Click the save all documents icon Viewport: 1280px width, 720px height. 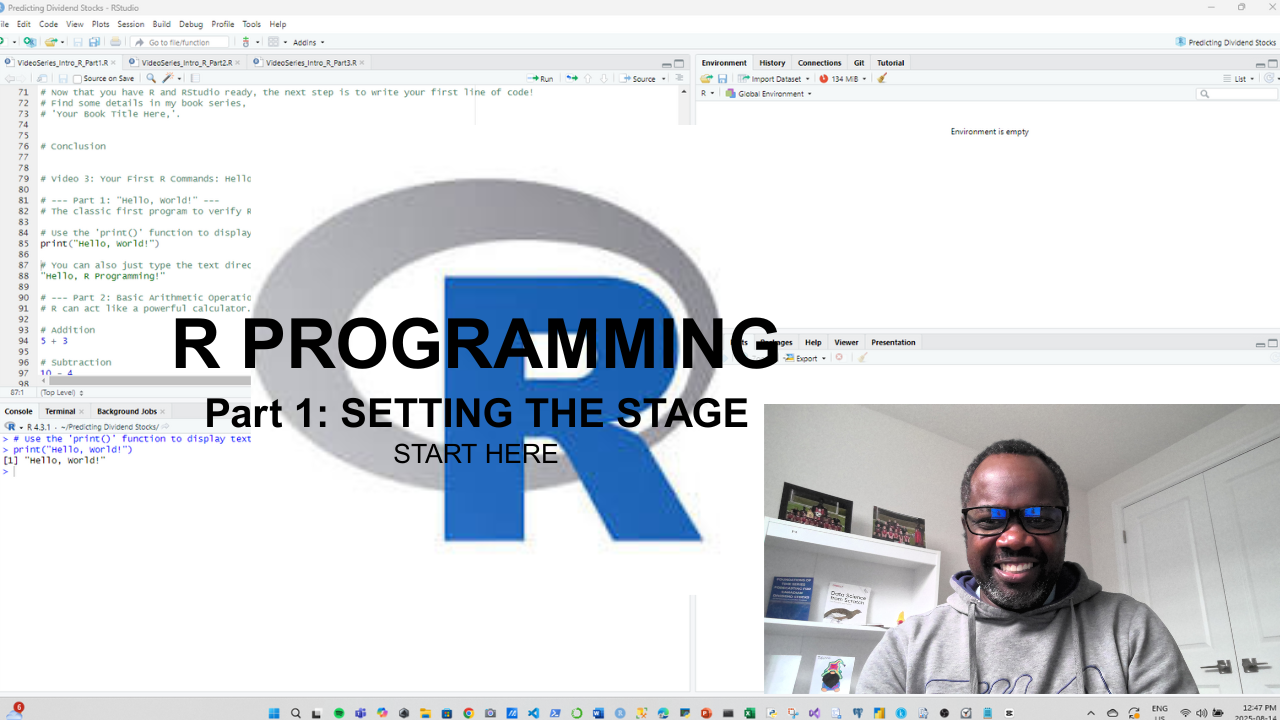coord(94,41)
